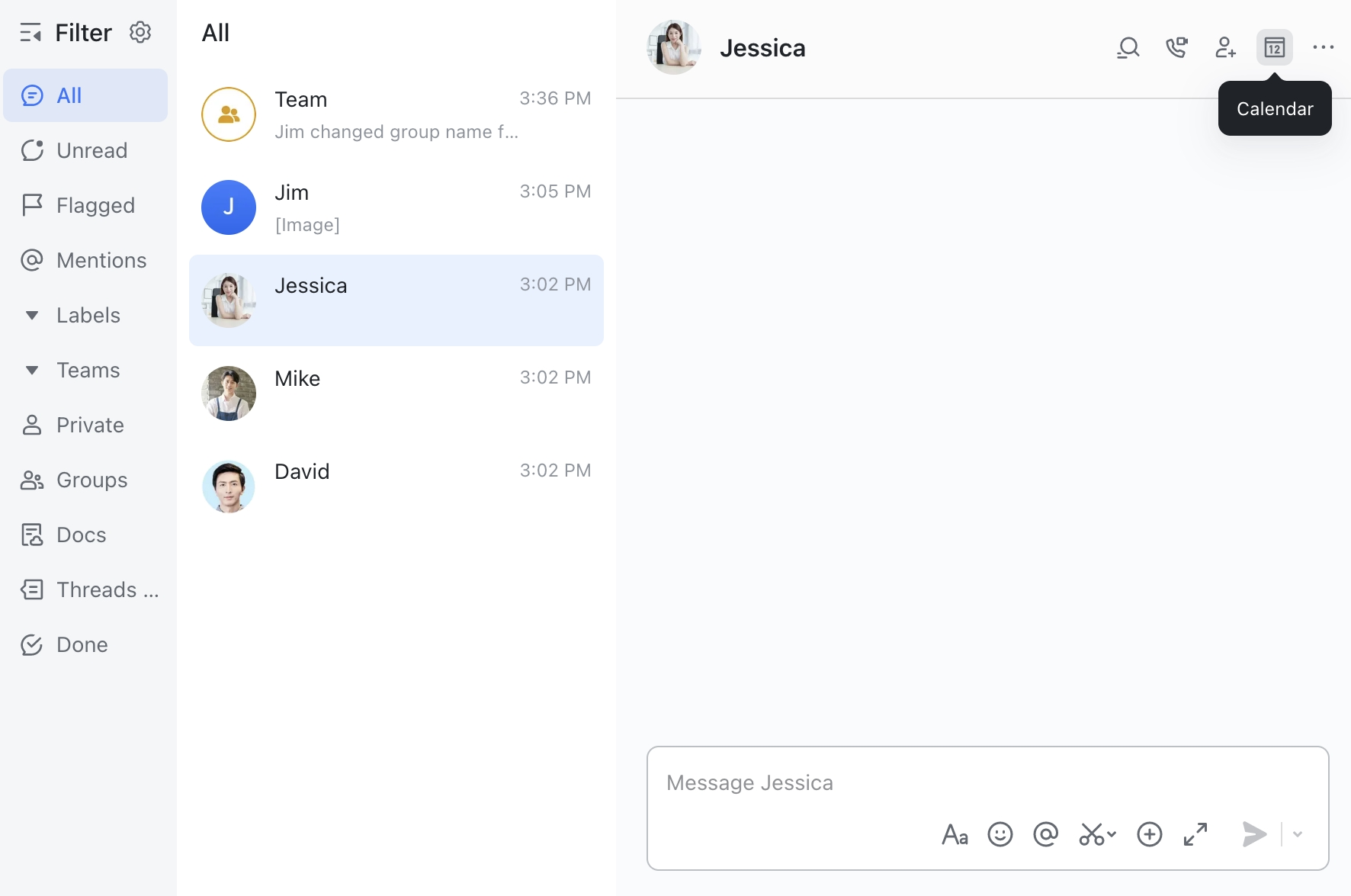1351x896 pixels.
Task: Search chat with the magnifier icon
Action: (1128, 47)
